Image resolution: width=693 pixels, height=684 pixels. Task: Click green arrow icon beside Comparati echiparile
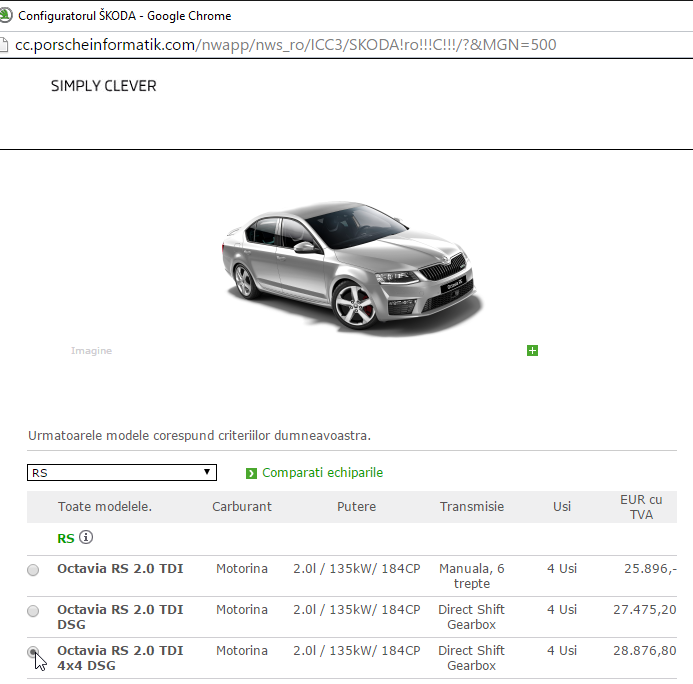[251, 473]
